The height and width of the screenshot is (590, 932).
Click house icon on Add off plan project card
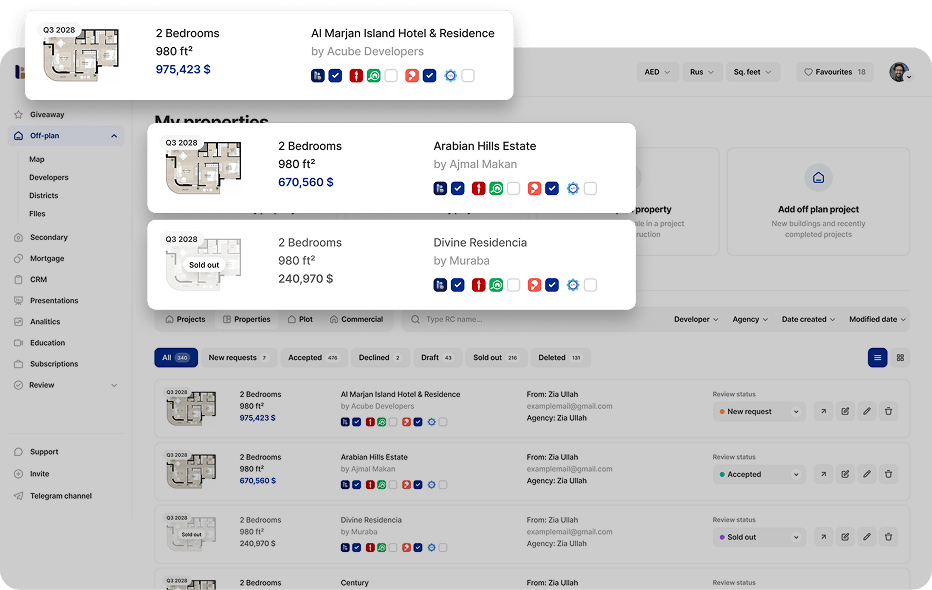(x=818, y=178)
